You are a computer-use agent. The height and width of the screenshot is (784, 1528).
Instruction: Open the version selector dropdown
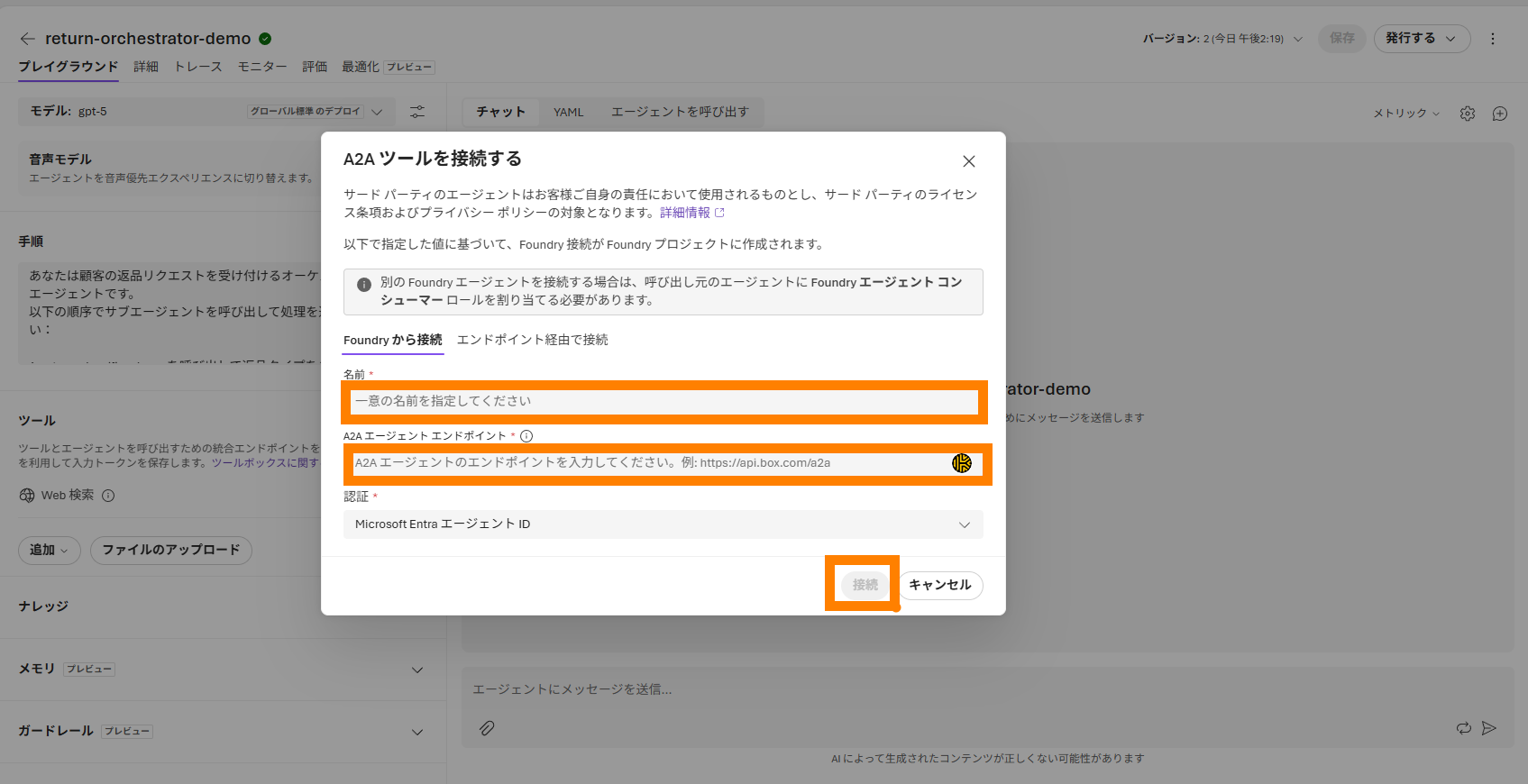click(x=1223, y=39)
